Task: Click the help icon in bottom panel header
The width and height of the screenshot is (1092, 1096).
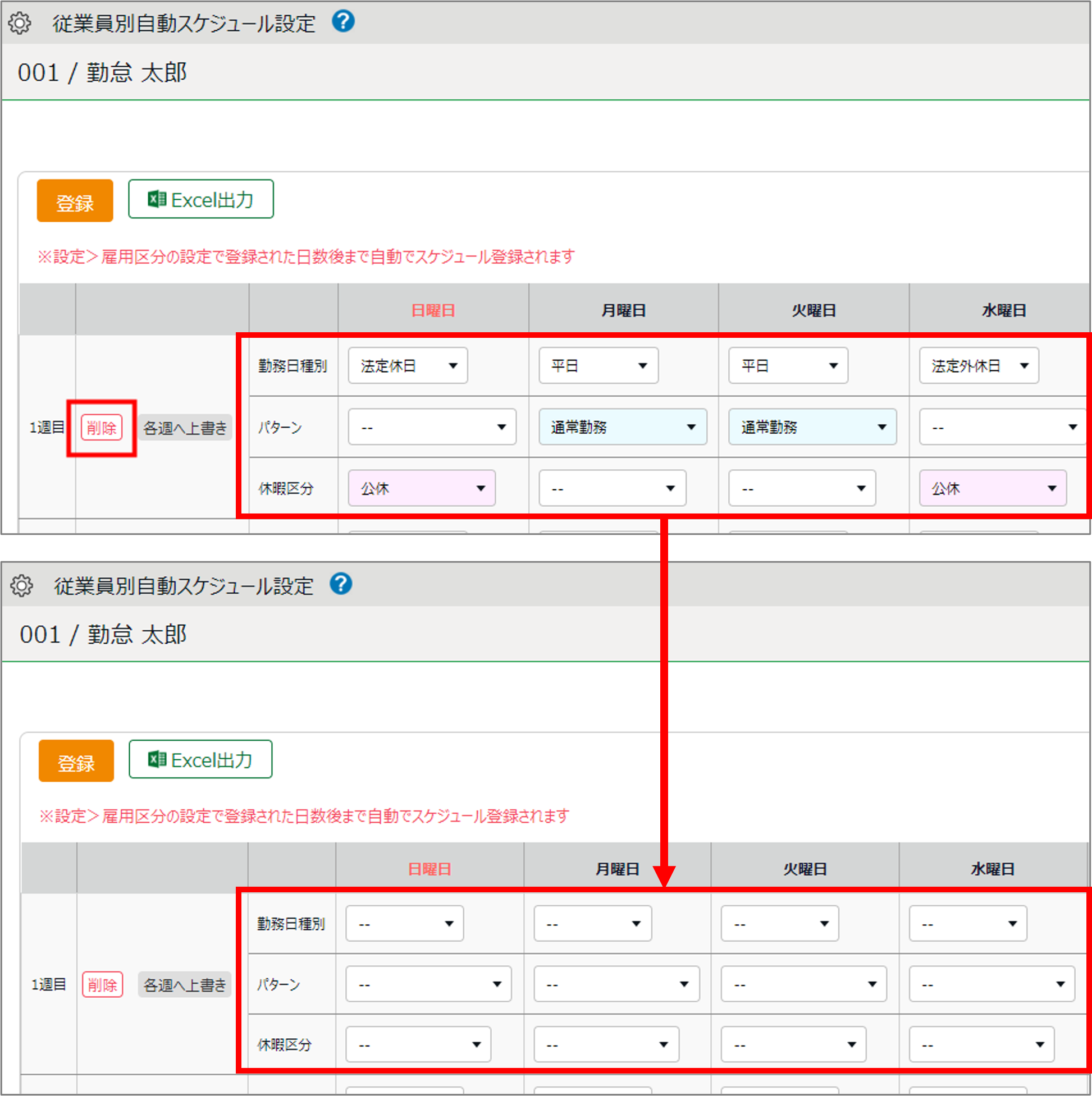Action: tap(341, 584)
